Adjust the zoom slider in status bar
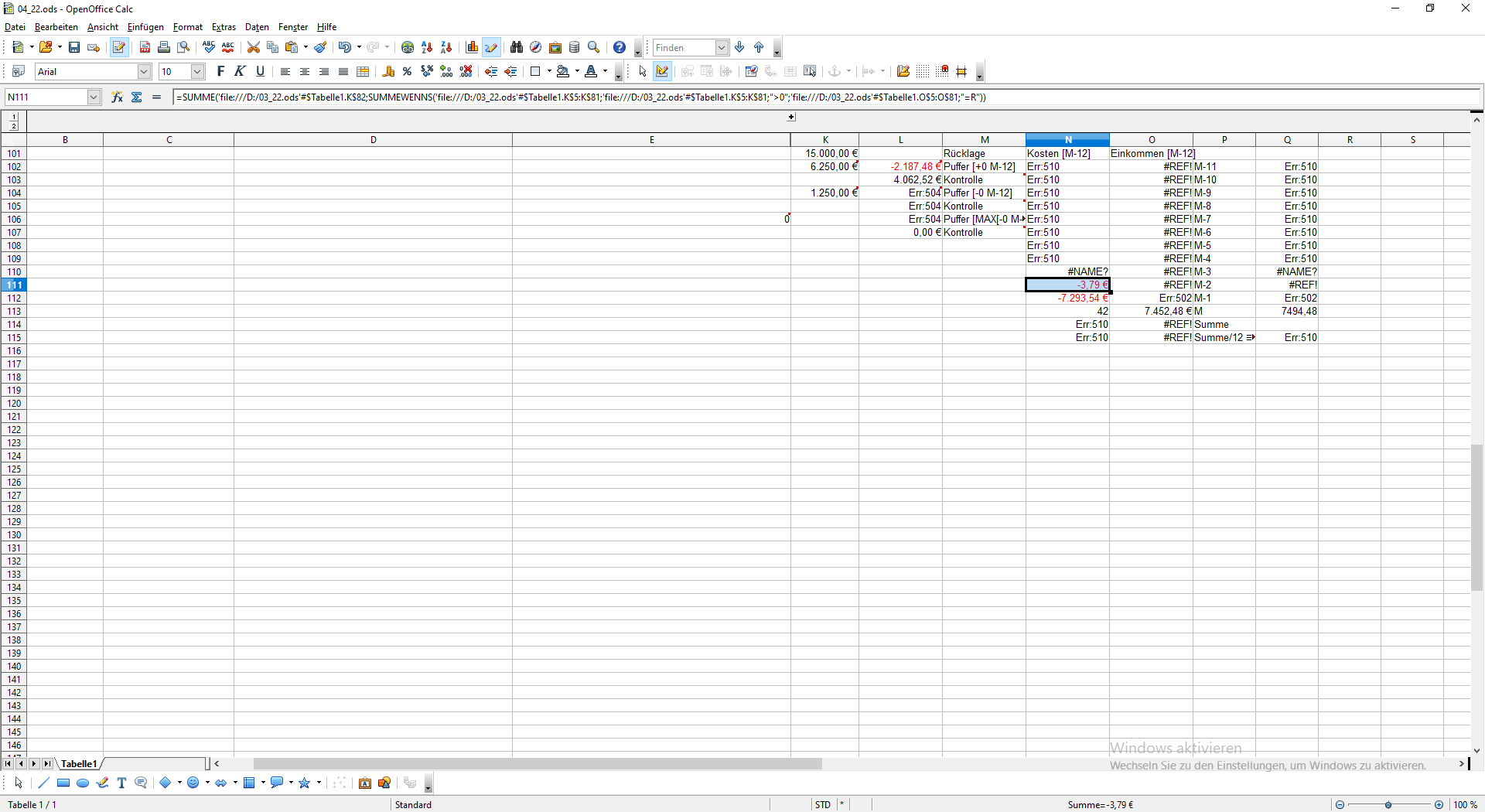The width and height of the screenshot is (1485, 812). (1388, 805)
